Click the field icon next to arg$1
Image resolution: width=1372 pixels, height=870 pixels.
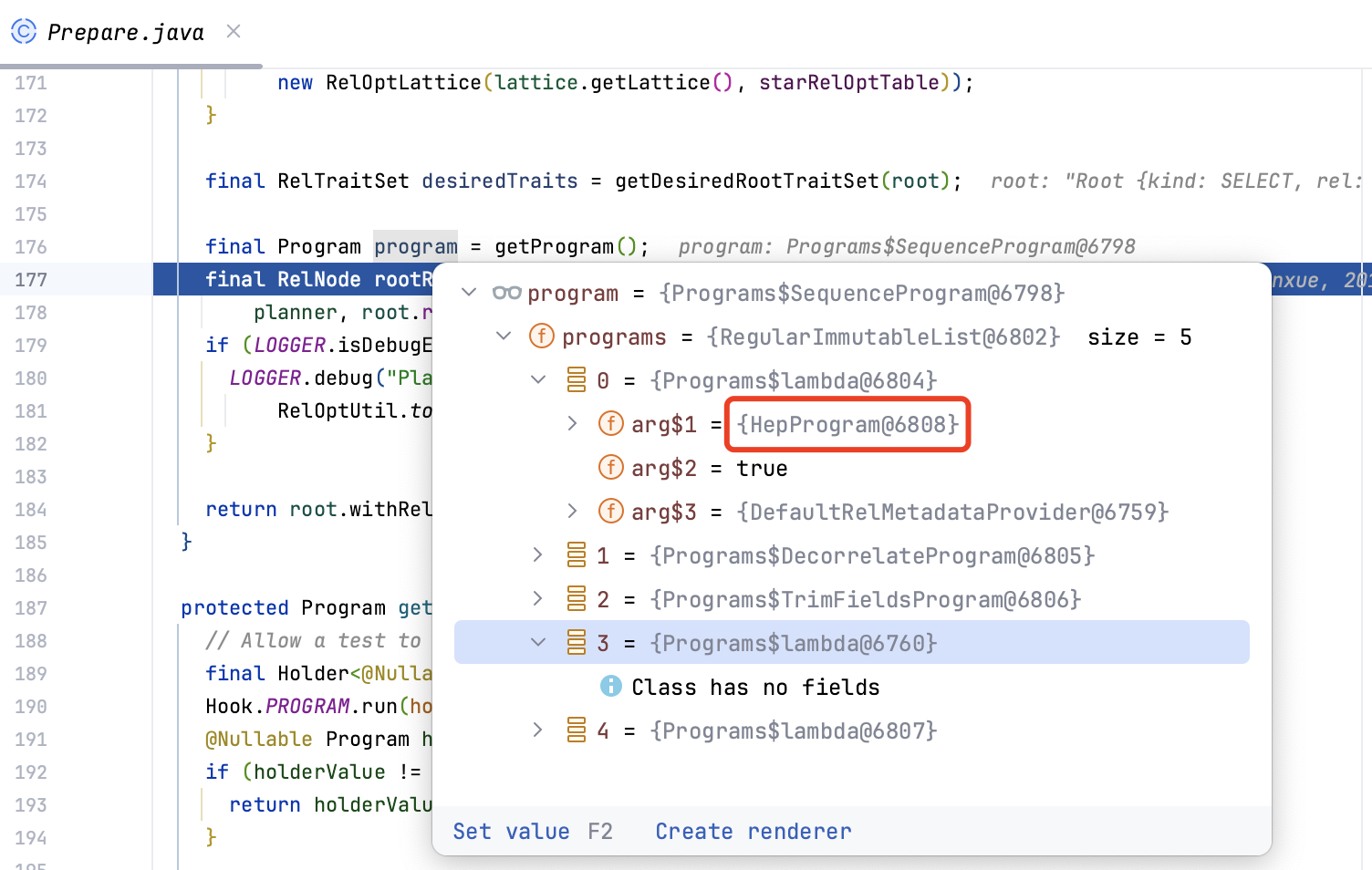pyautogui.click(x=611, y=423)
